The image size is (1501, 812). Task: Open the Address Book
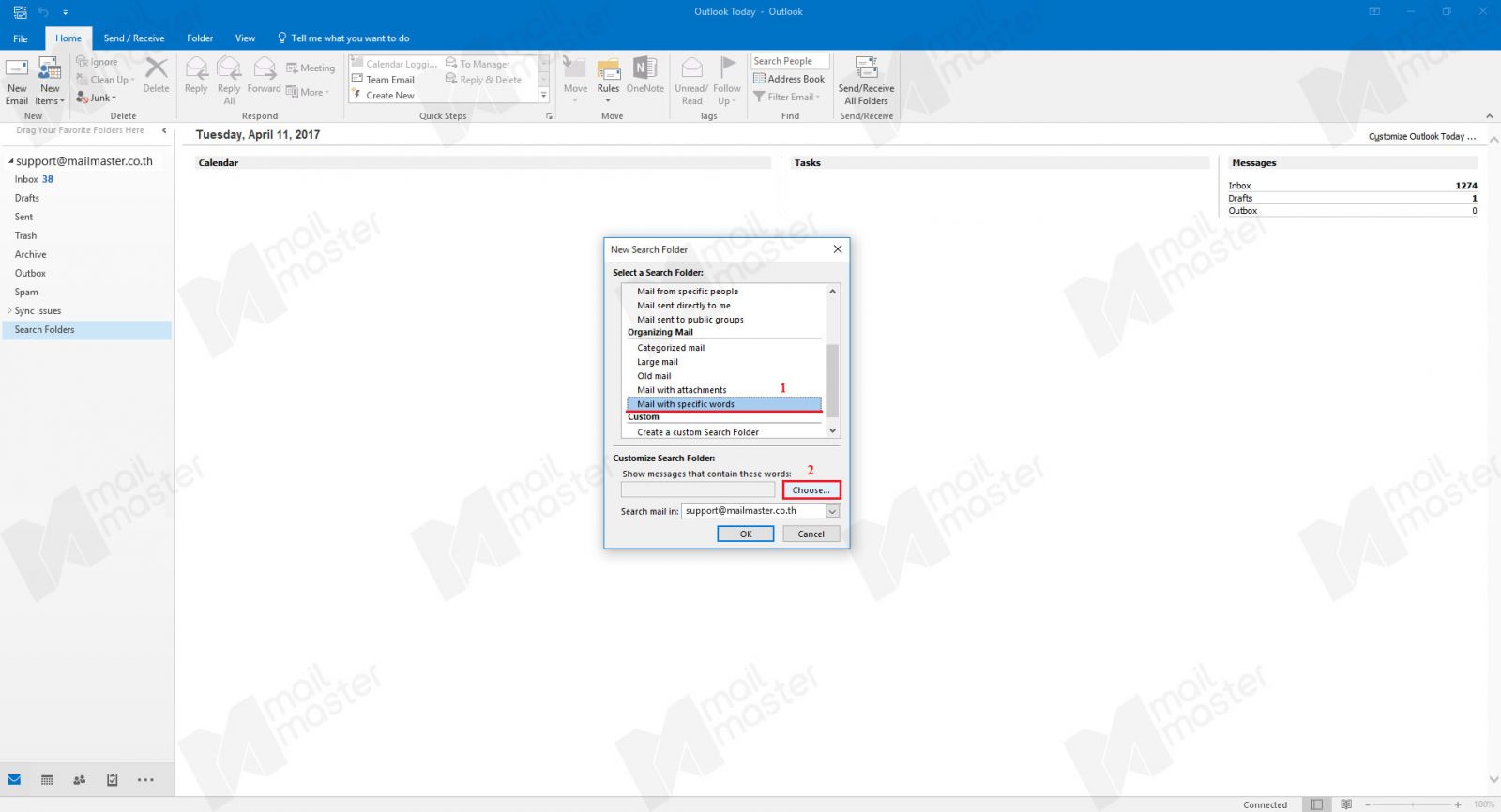click(789, 79)
